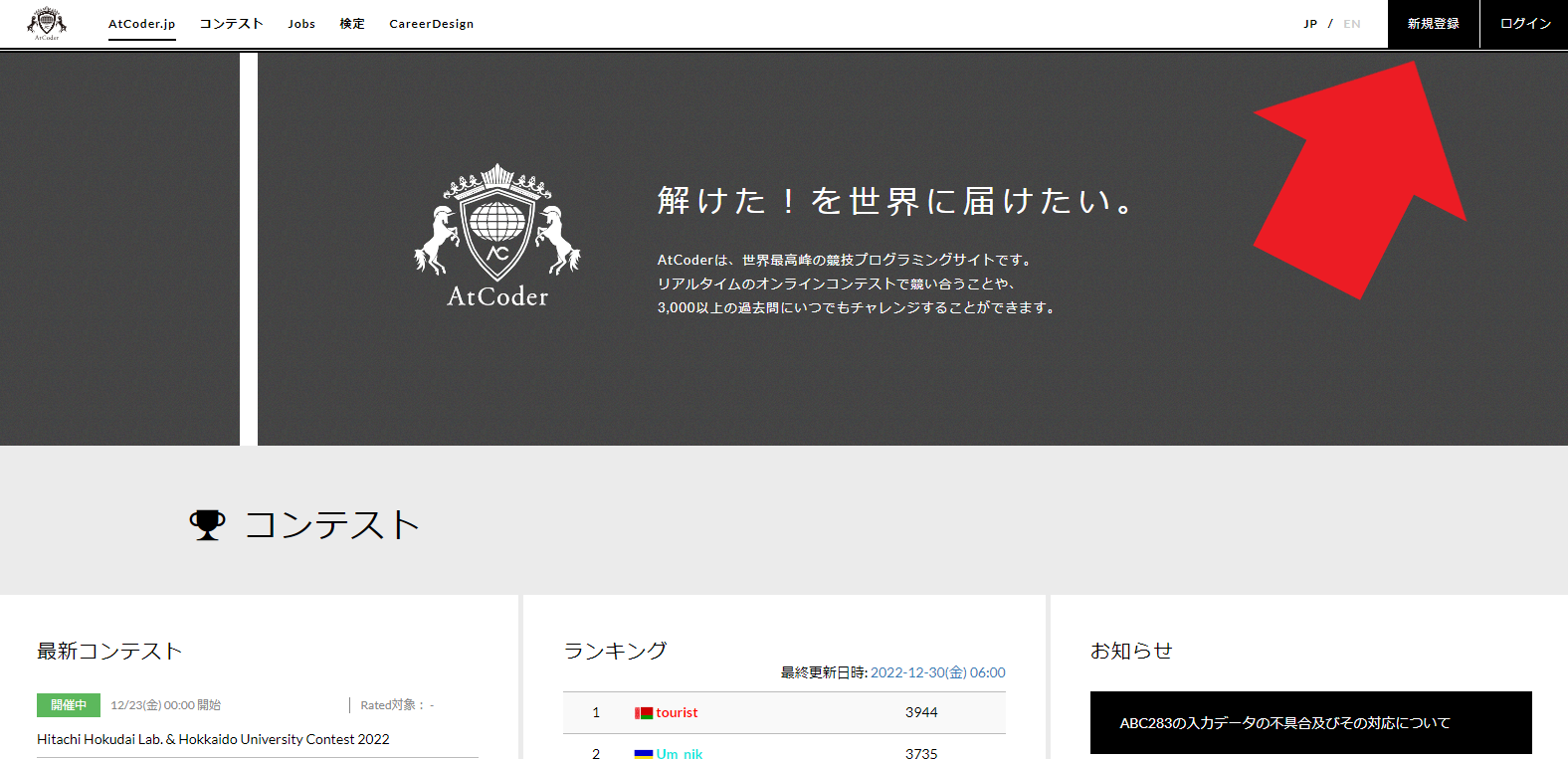Open the CareerDesign menu item
Viewport: 1568px width, 759px height.
(431, 24)
